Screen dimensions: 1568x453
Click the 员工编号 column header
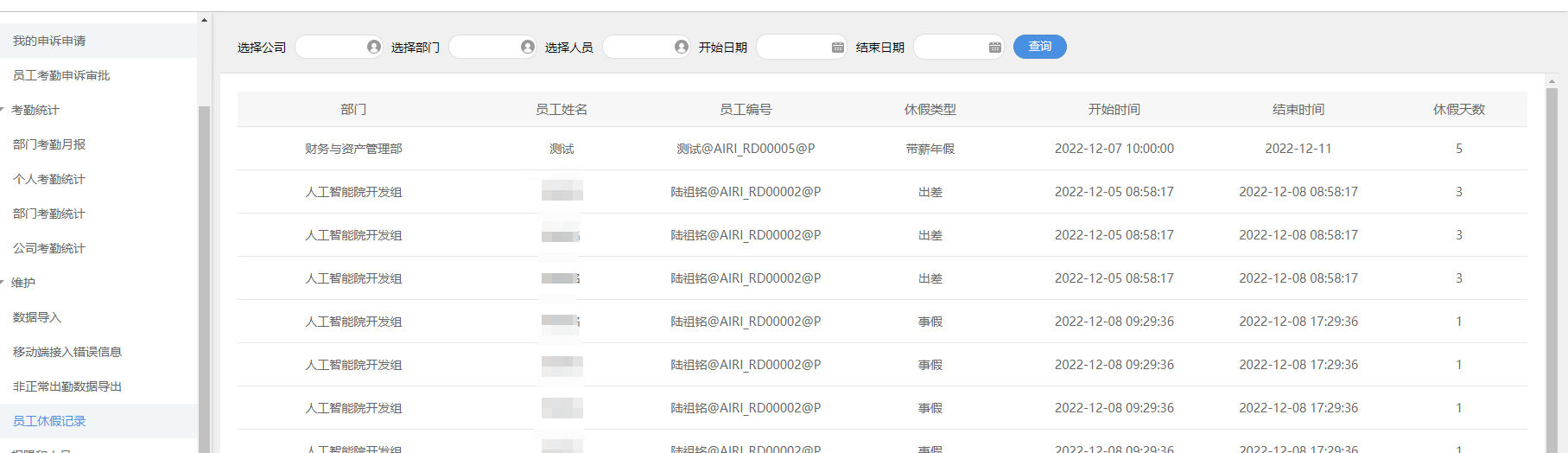click(746, 110)
